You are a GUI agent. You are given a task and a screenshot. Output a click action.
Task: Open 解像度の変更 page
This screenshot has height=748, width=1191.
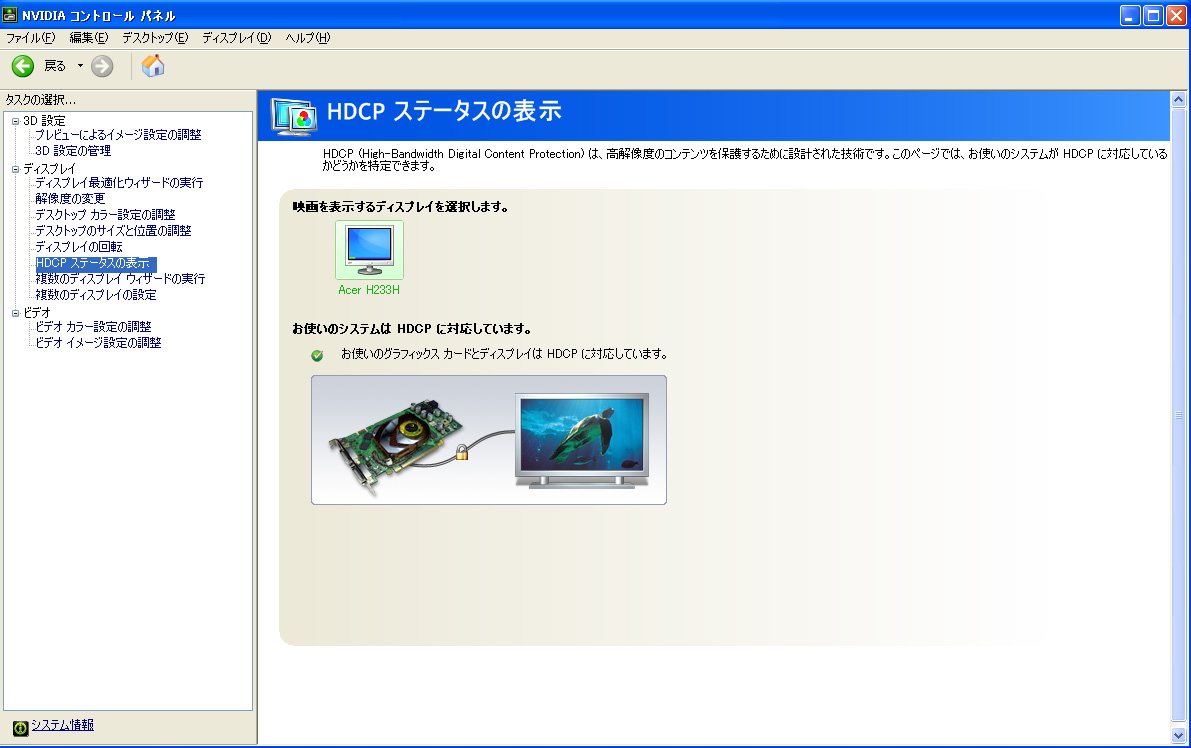pyautogui.click(x=70, y=199)
